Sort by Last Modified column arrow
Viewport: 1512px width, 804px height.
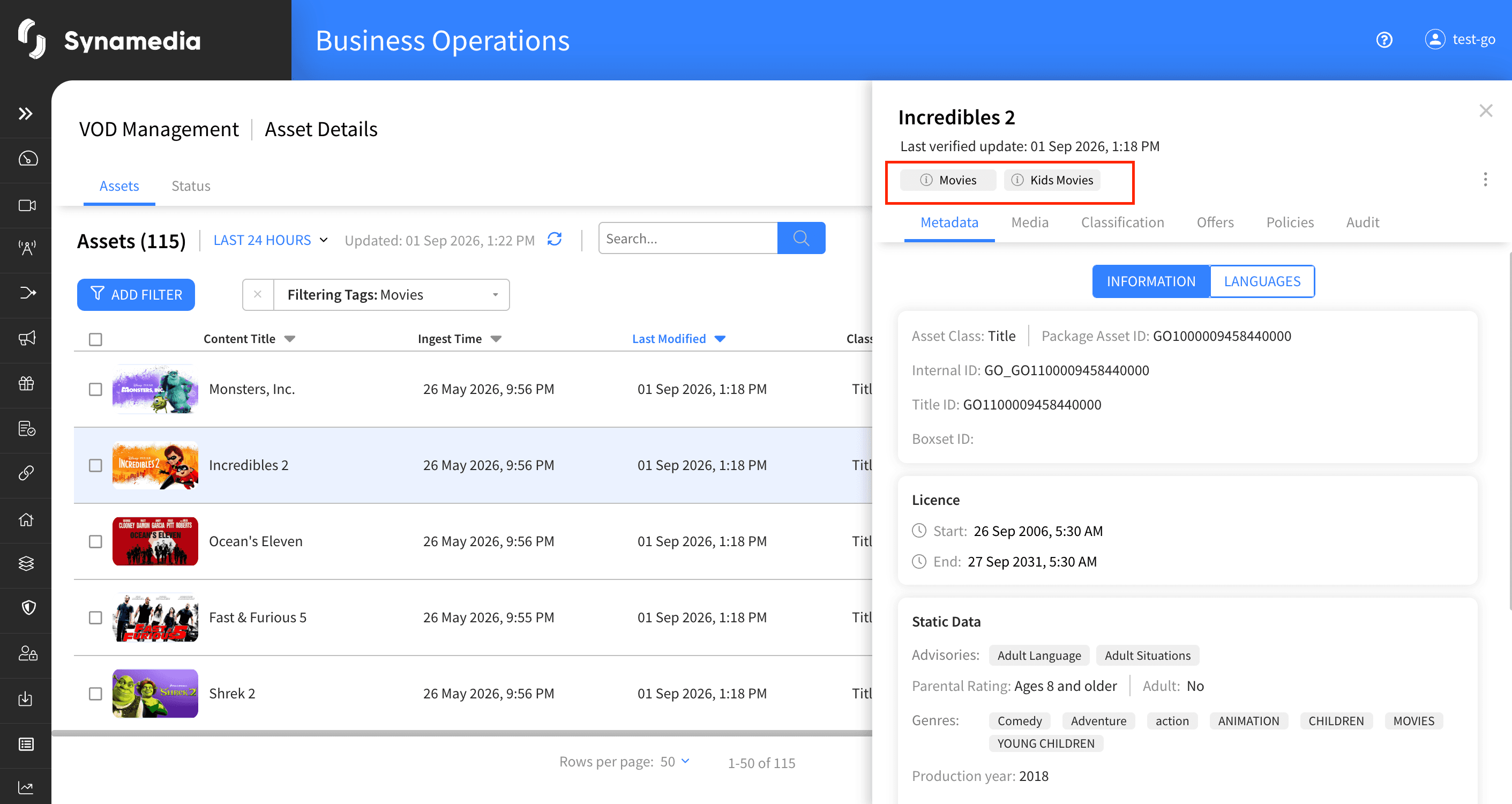720,339
